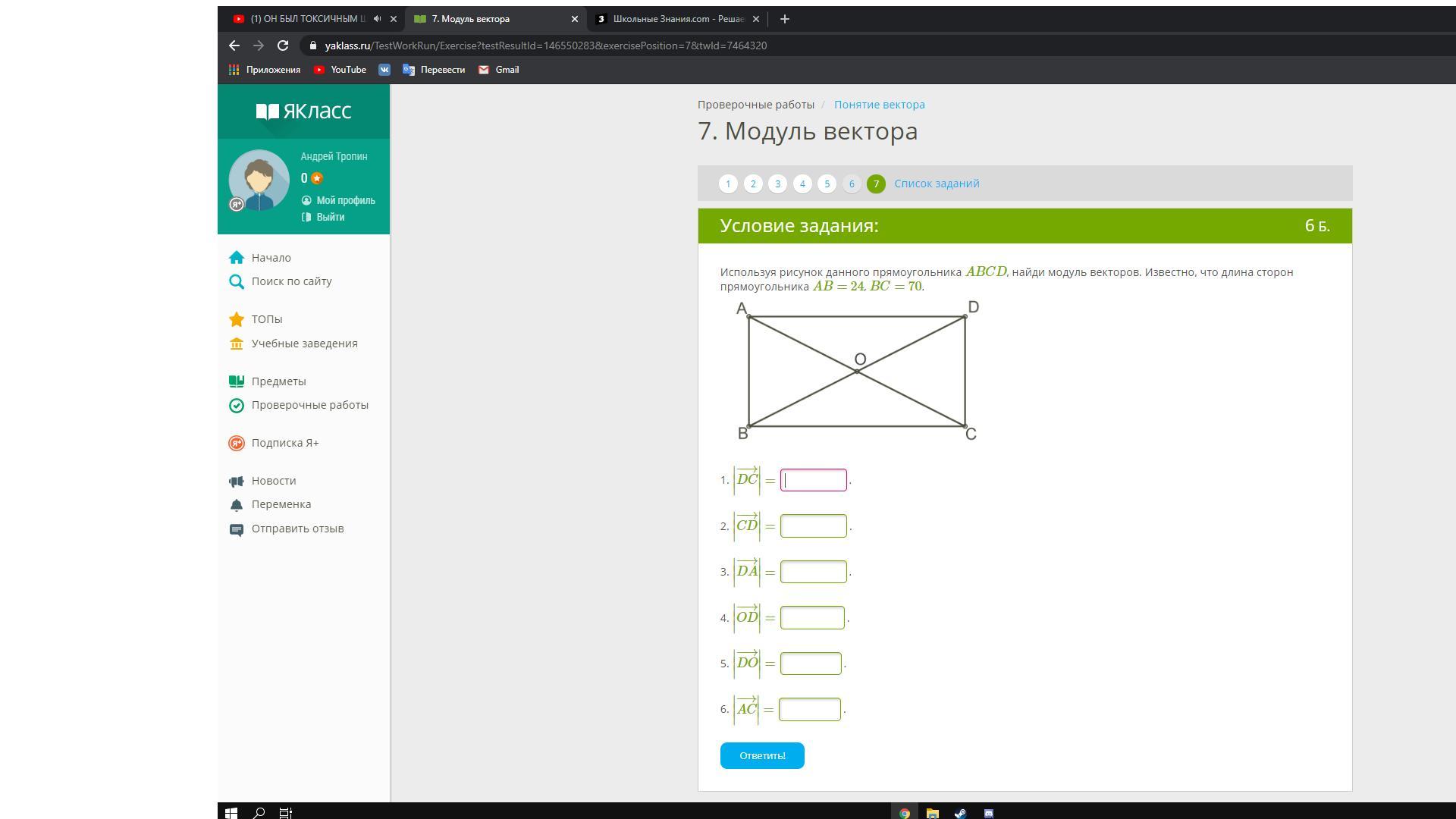Click the VK bookmark icon
The image size is (1456, 819).
(384, 70)
